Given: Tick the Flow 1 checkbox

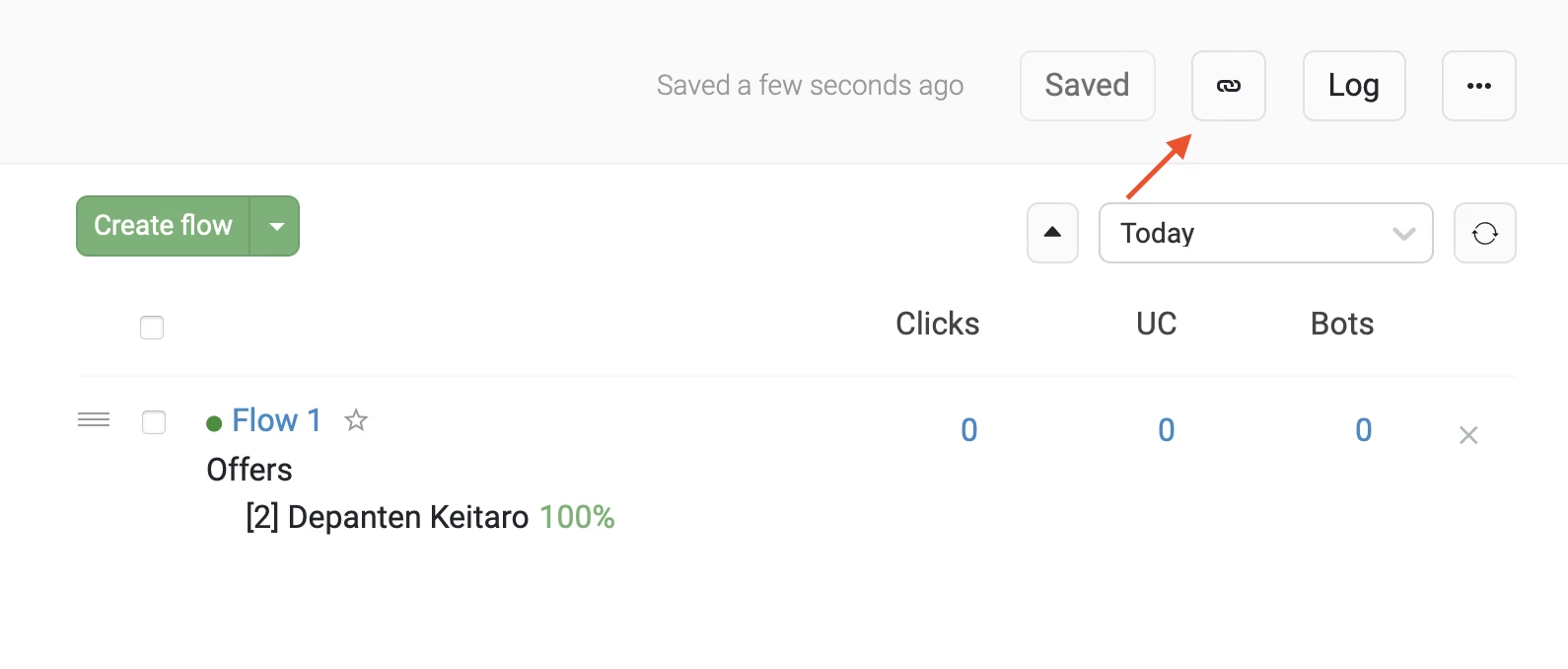Looking at the screenshot, I should (x=154, y=422).
